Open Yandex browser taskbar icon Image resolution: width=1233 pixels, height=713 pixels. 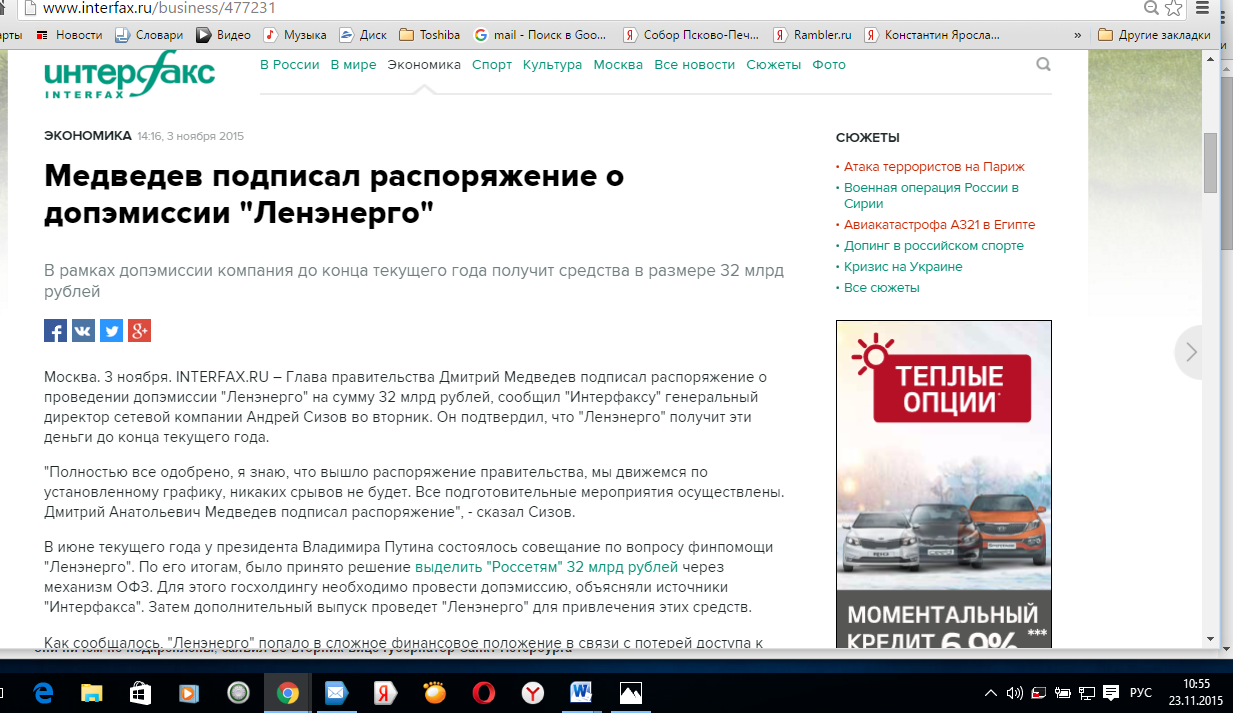click(x=534, y=692)
